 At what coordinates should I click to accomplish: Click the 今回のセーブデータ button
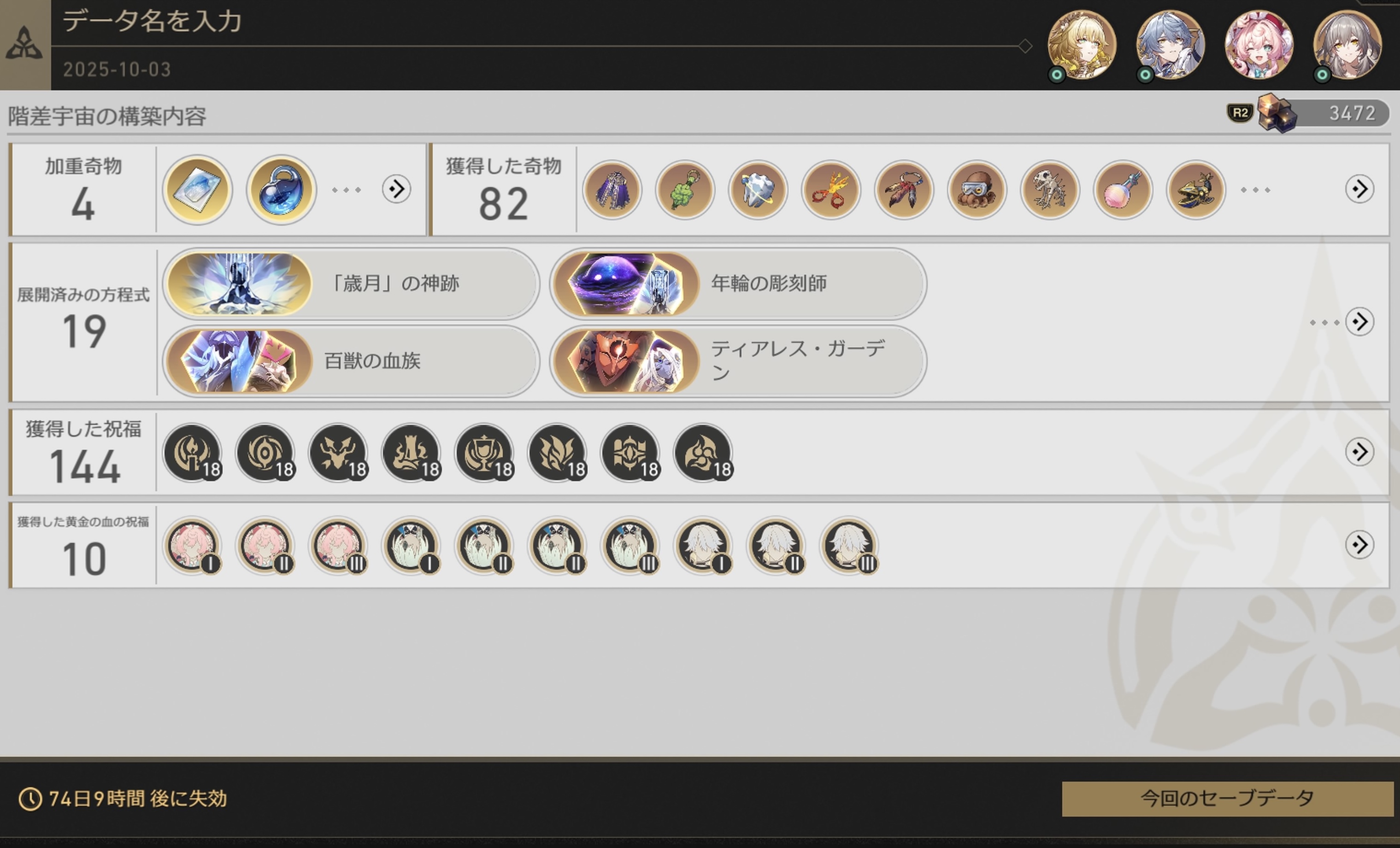[x=1228, y=799]
